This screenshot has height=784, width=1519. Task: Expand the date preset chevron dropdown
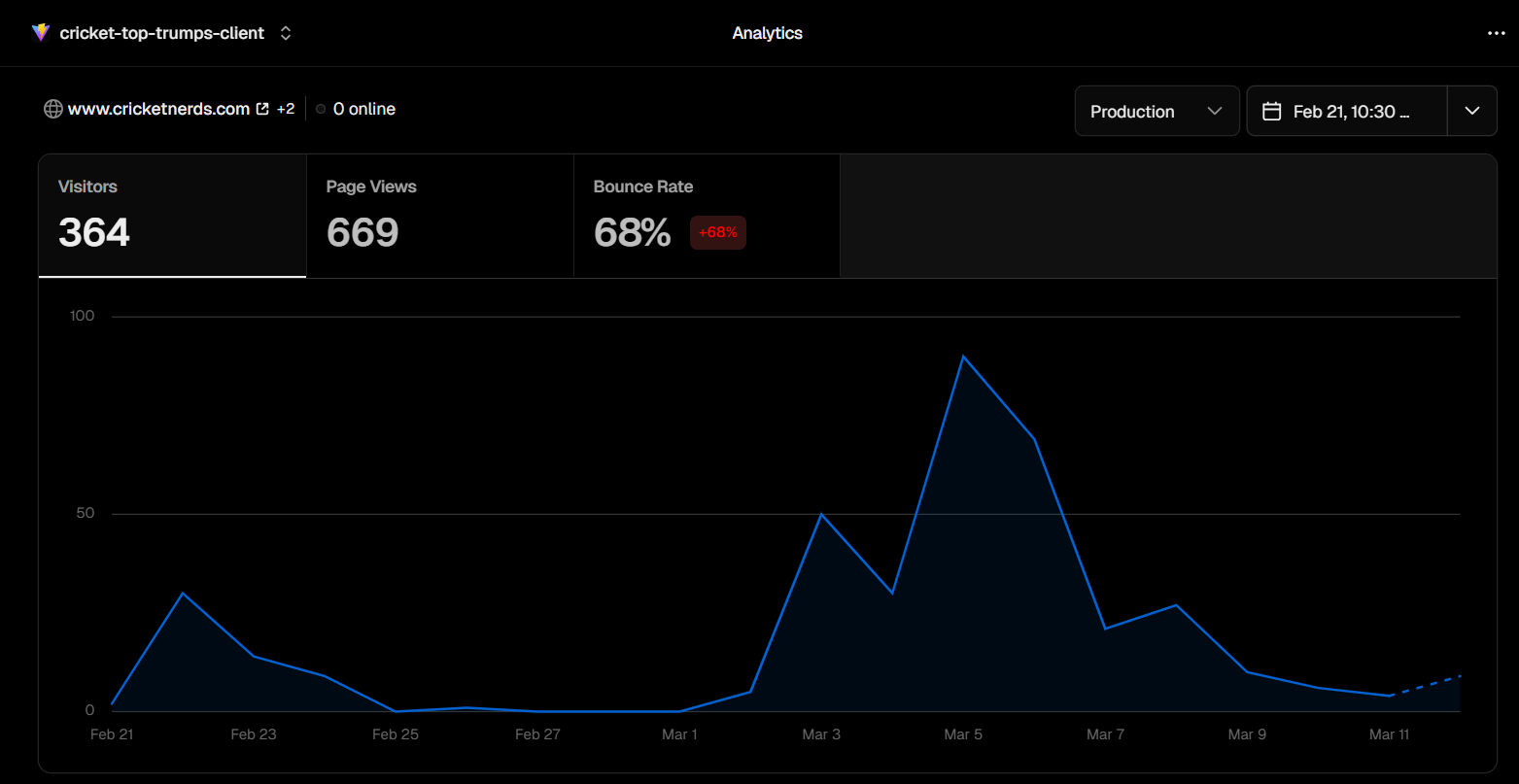[1472, 112]
